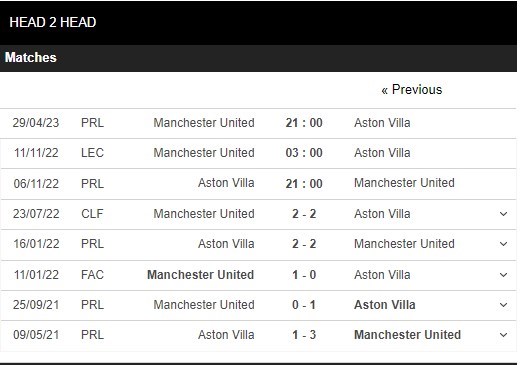Open the Matches tab header

tap(31, 57)
